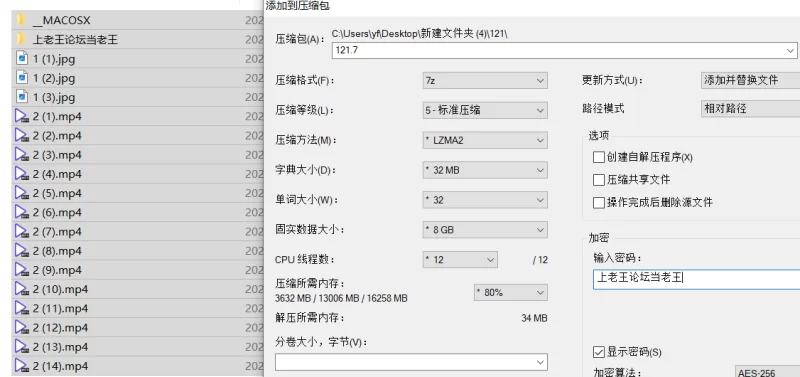Click the 1 (2).jpg image icon
The height and width of the screenshot is (377, 800).
[x=21, y=78]
